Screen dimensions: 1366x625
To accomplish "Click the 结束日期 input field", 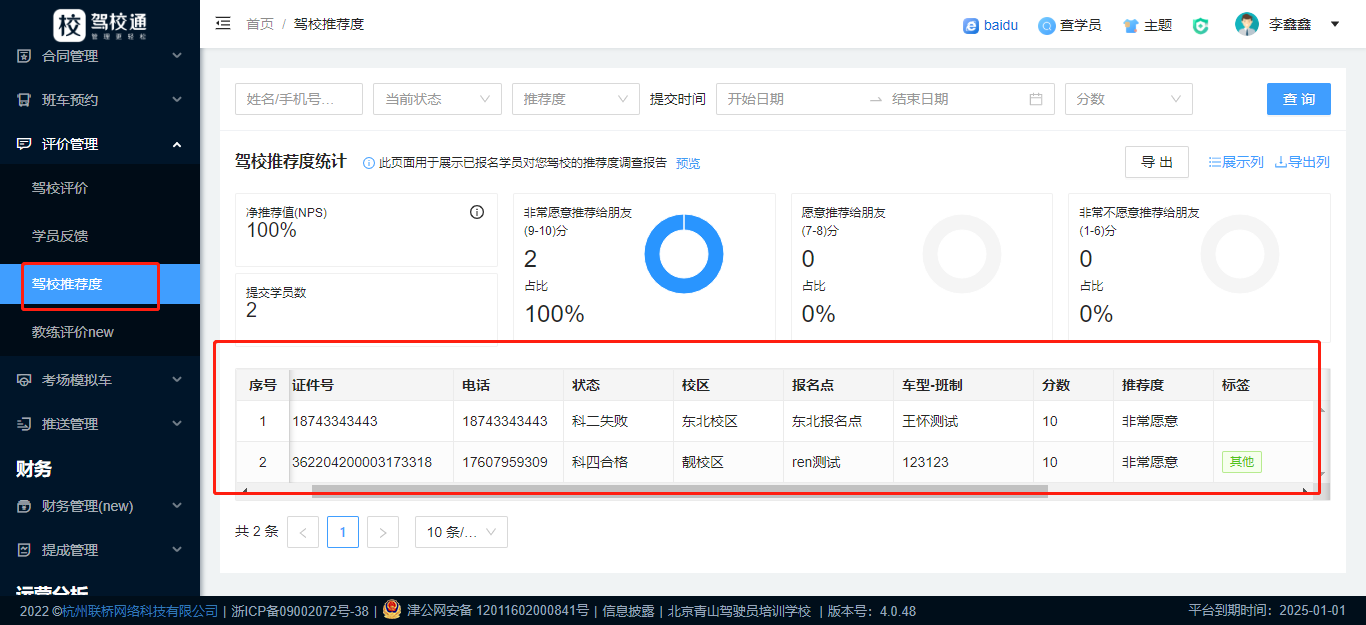I will pyautogui.click(x=955, y=99).
